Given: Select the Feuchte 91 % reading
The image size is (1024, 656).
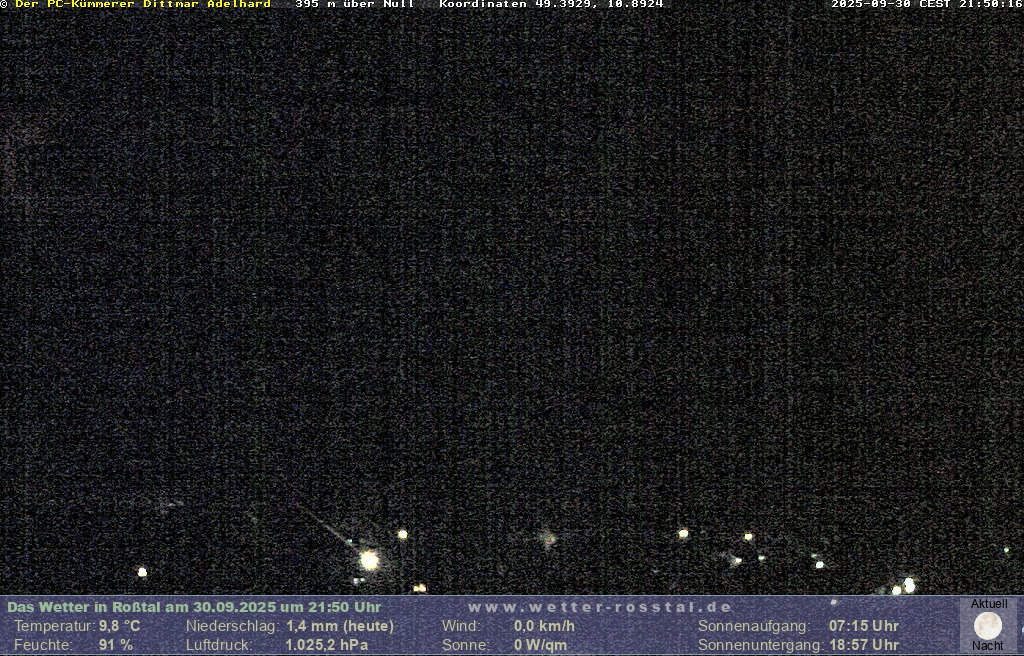Looking at the screenshot, I should (x=115, y=645).
